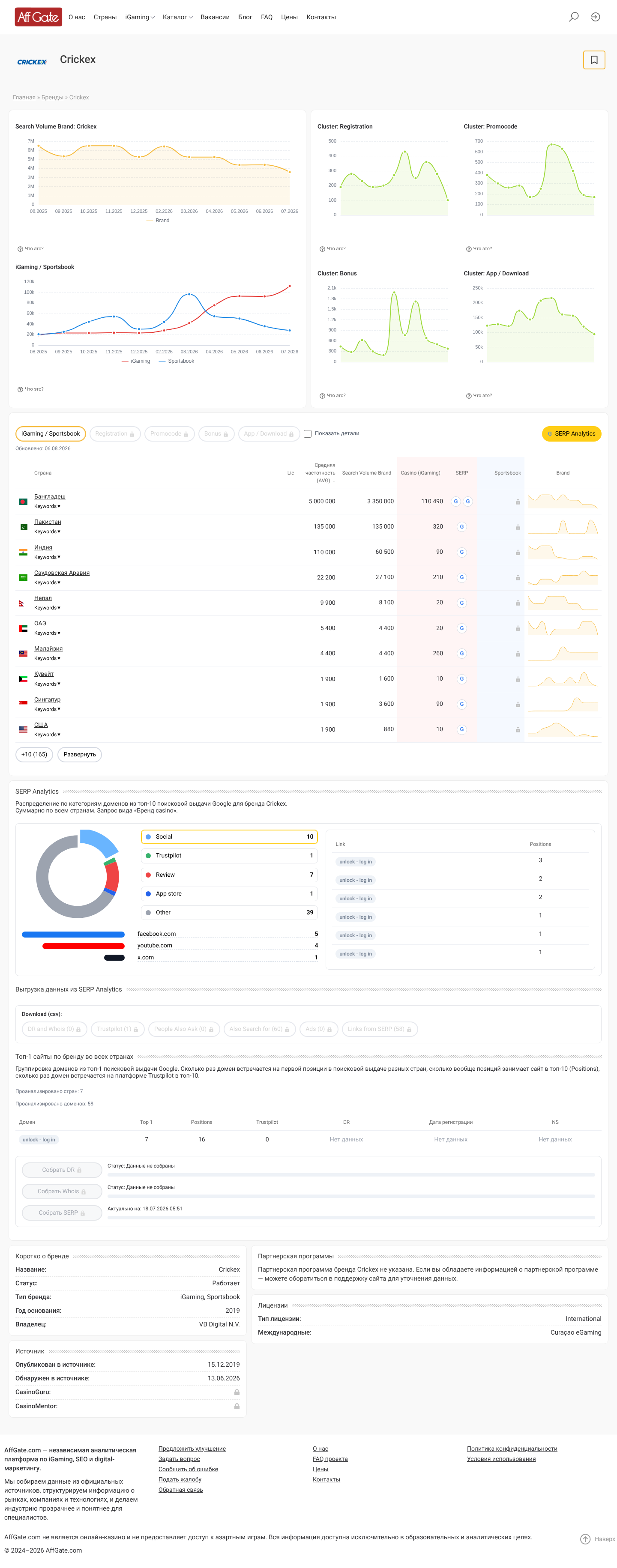Click the SERP Analytics donut chart
The width and height of the screenshot is (617, 1568).
point(78,874)
